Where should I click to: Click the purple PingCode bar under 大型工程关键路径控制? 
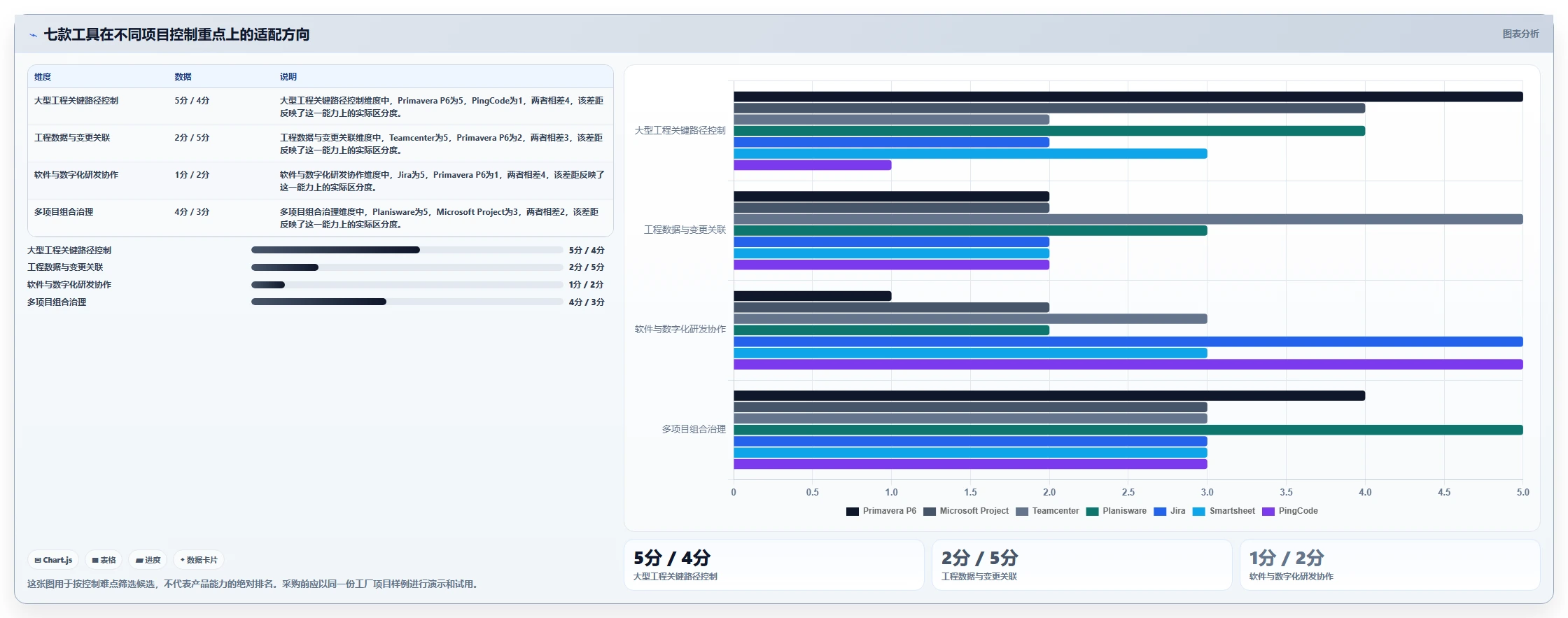click(x=812, y=165)
